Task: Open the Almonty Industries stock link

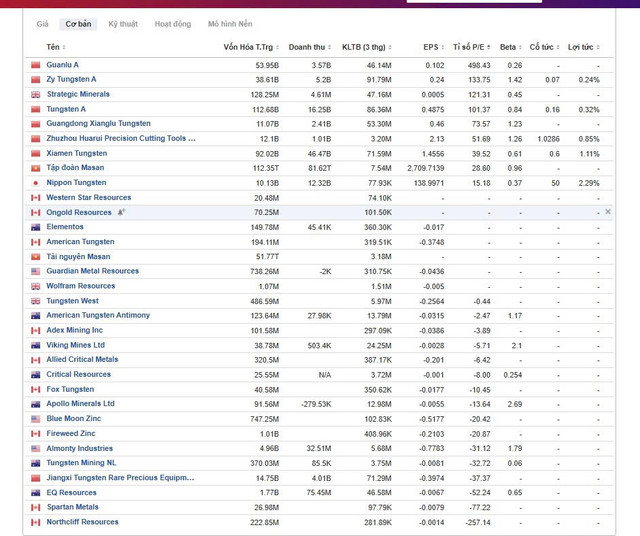Action: pos(79,448)
